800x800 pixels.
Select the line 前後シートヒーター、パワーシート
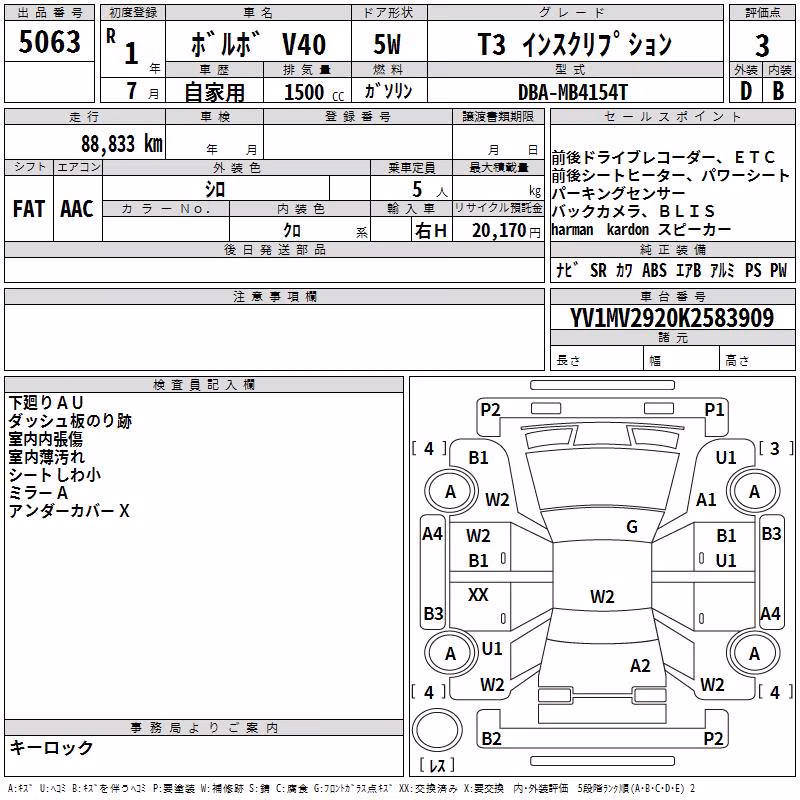click(x=671, y=176)
